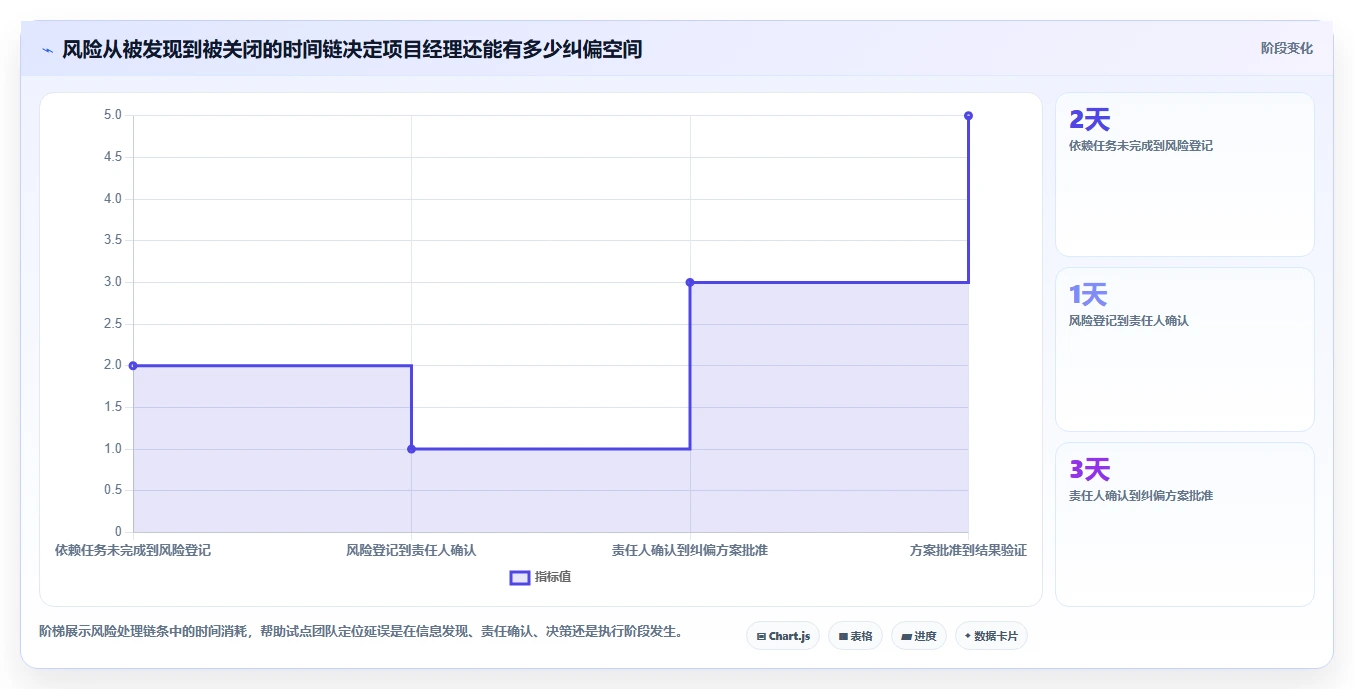
Task: Select the 1天 stat card
Action: pos(1184,349)
